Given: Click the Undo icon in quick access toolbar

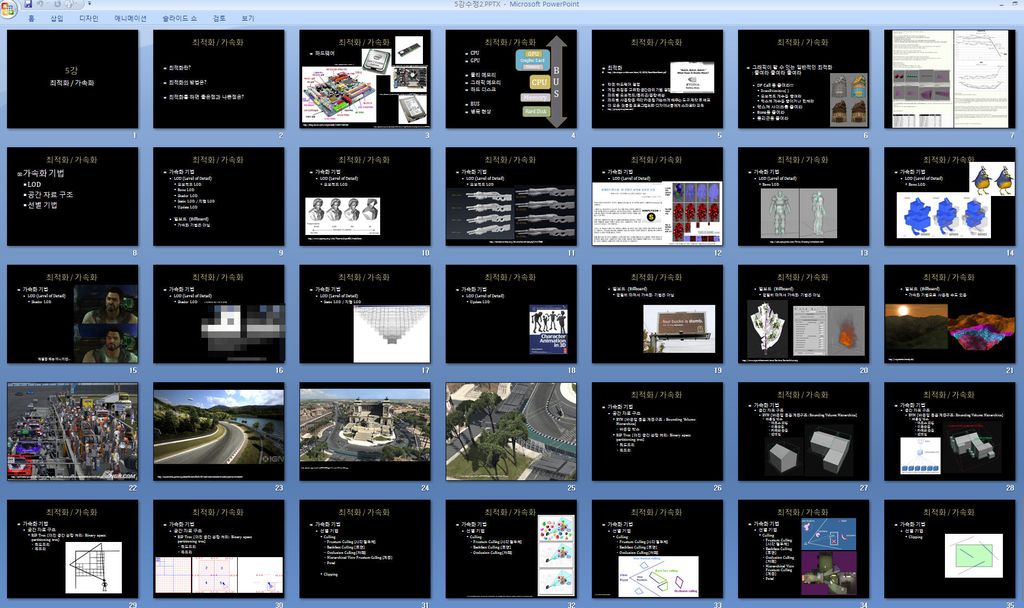Looking at the screenshot, I should pyautogui.click(x=42, y=4).
